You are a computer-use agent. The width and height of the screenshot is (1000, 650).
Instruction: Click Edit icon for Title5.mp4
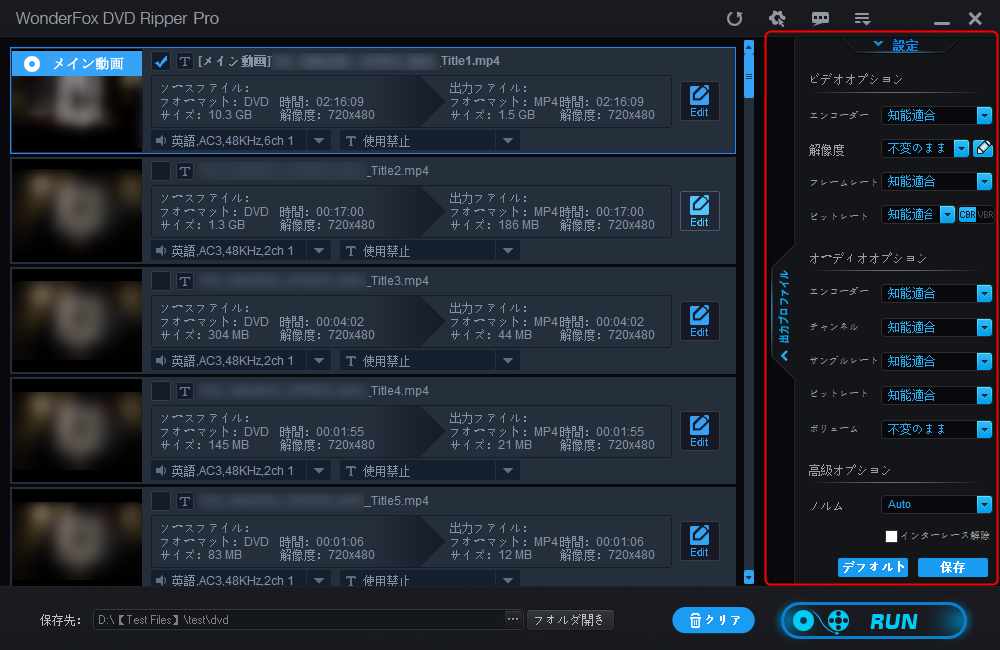[699, 542]
